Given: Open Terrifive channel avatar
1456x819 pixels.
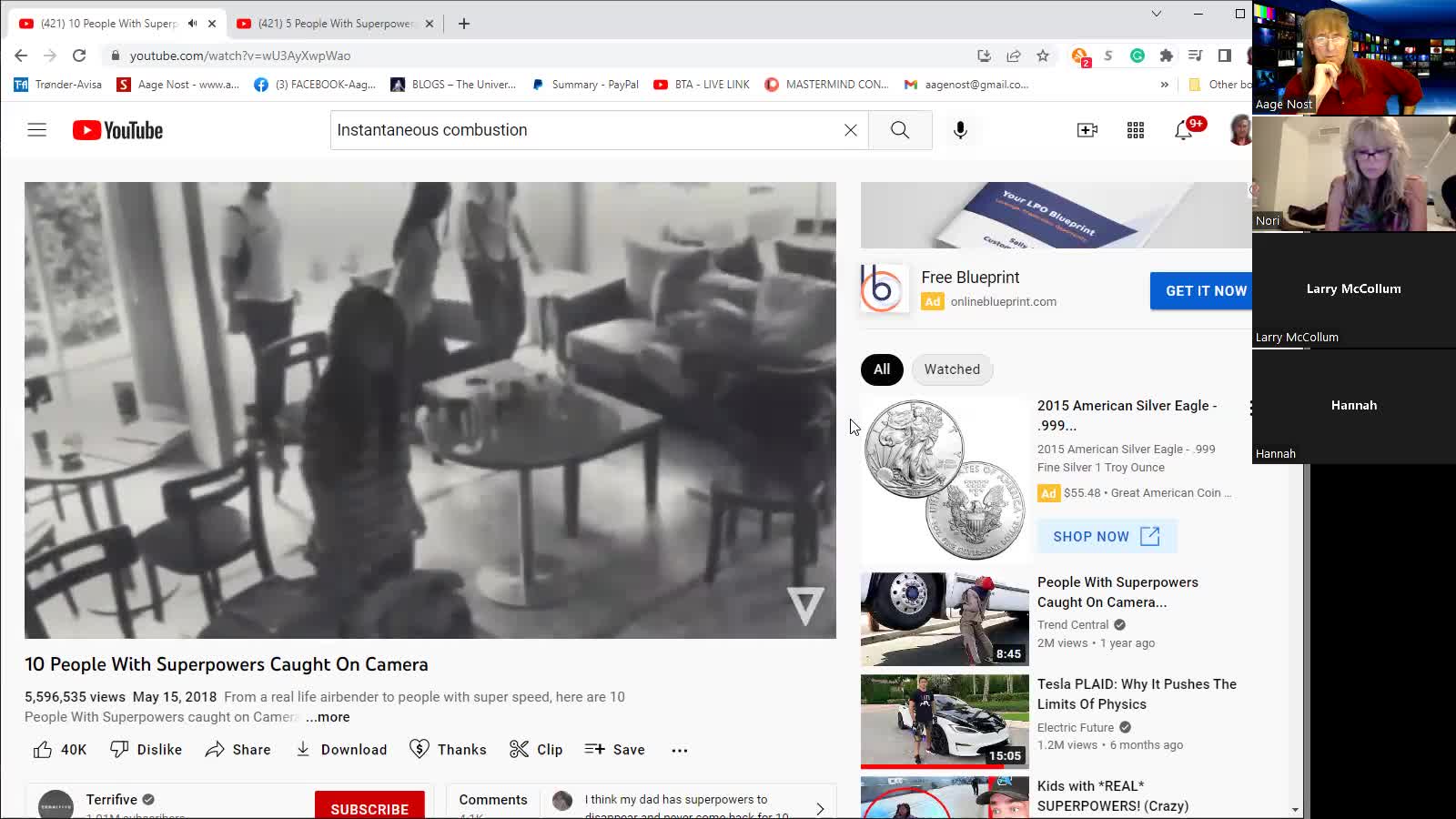Looking at the screenshot, I should 56,805.
